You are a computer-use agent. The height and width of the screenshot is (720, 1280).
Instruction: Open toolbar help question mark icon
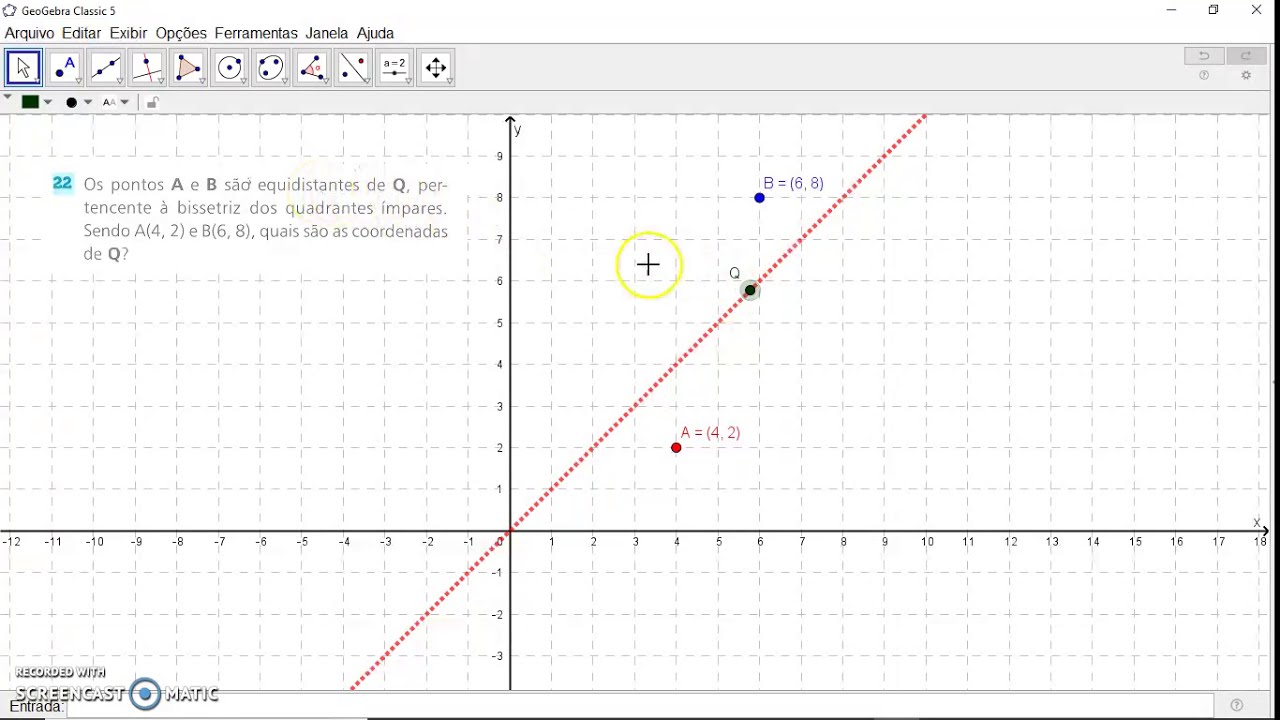1204,76
